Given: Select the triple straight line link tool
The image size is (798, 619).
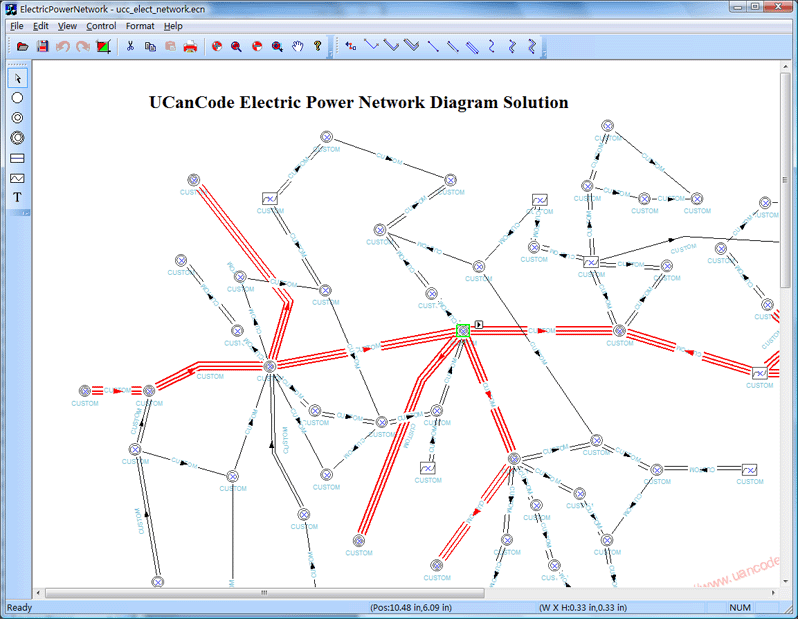Looking at the screenshot, I should (x=473, y=47).
